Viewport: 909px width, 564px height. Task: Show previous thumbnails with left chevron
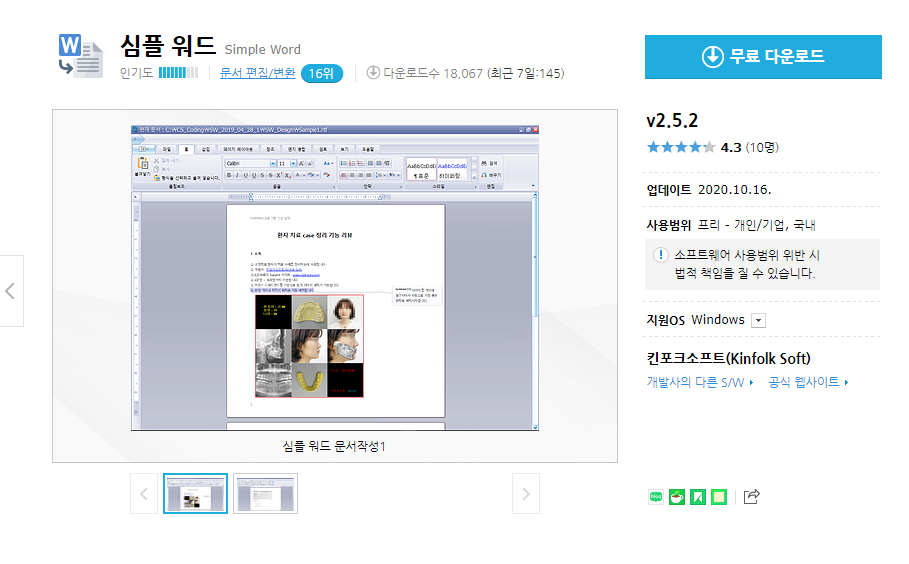coord(144,494)
